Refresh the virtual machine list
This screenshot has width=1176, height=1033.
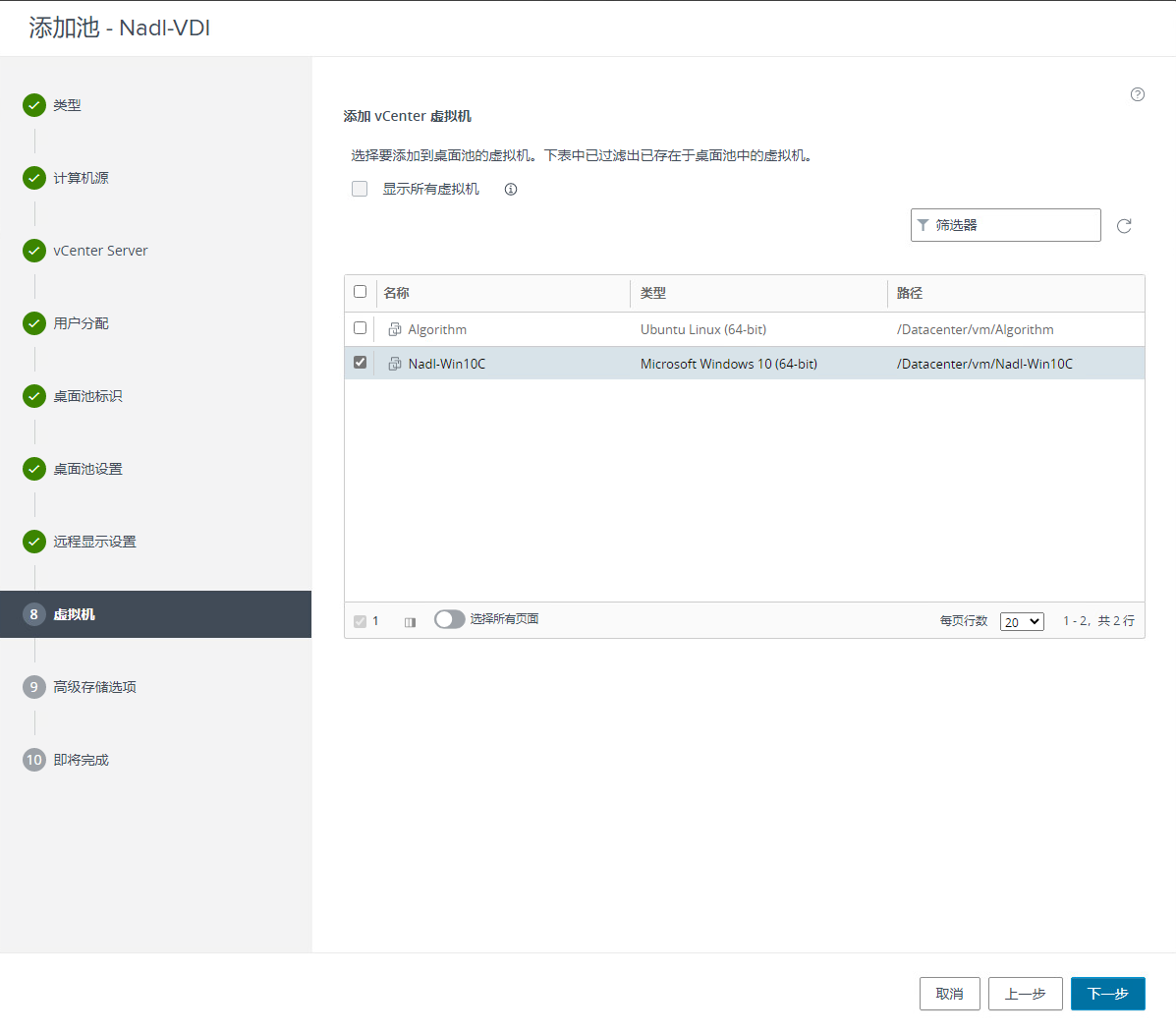[x=1124, y=226]
